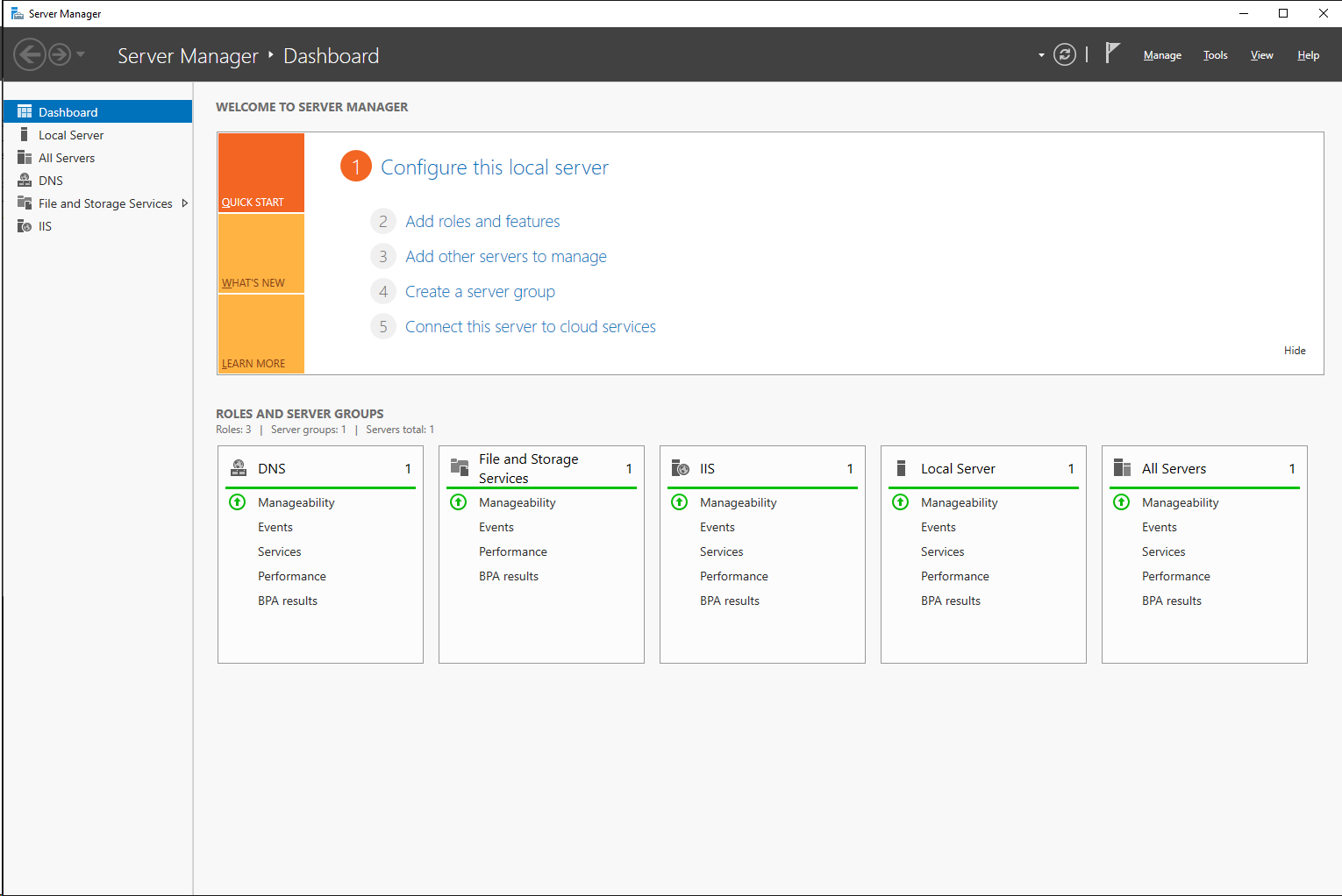1342x896 pixels.
Task: Click the Server Manager title bar icon
Action: click(17, 13)
